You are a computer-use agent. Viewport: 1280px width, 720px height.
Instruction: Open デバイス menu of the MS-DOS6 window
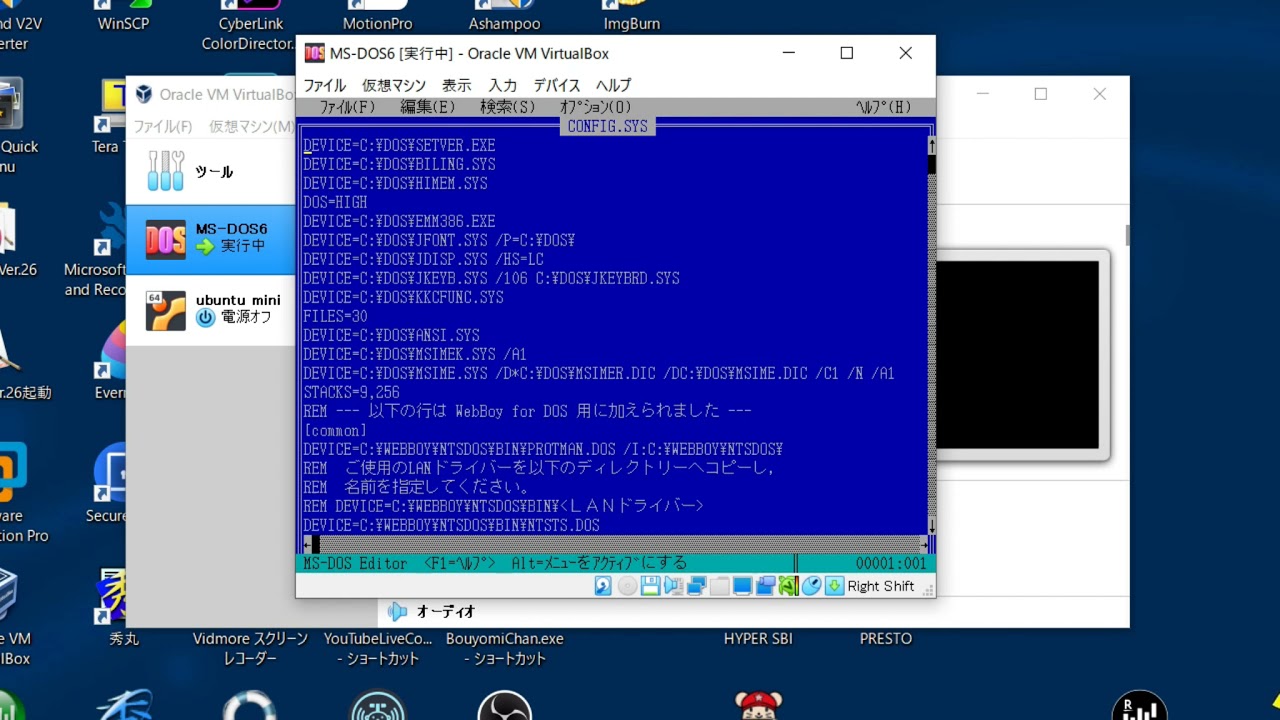pyautogui.click(x=556, y=85)
